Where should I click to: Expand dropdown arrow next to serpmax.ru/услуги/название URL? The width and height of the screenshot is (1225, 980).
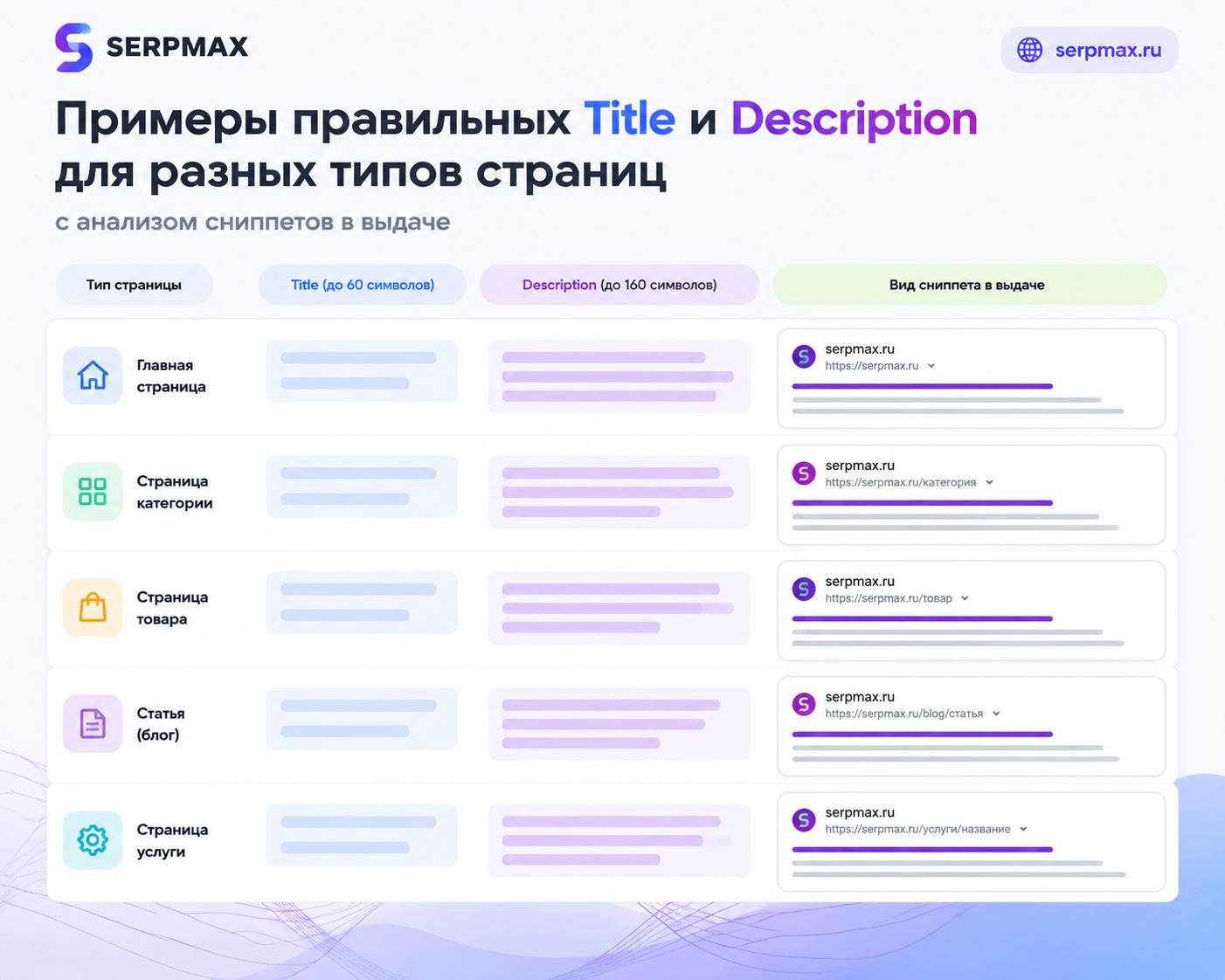1023,829
